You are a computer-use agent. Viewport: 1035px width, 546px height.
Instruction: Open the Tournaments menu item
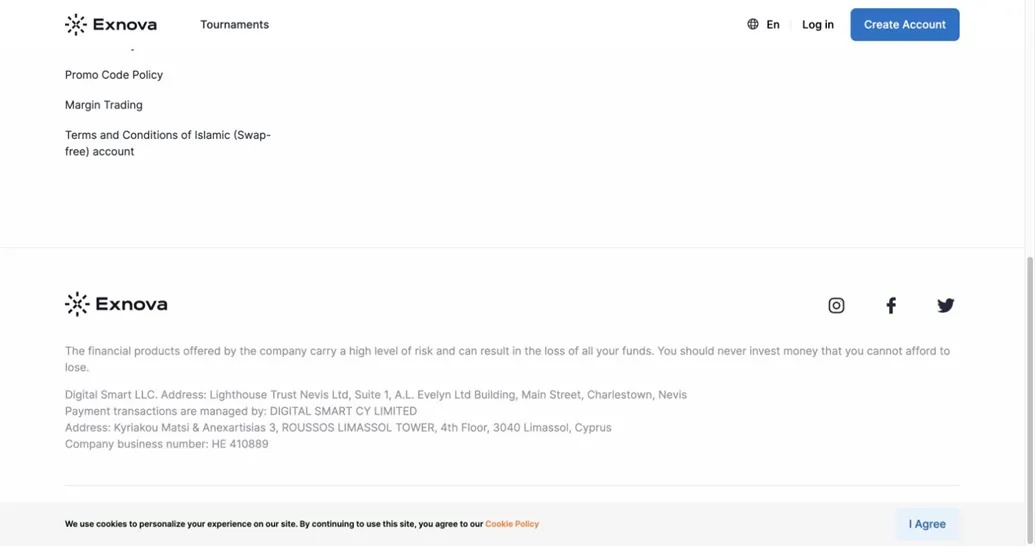point(234,24)
